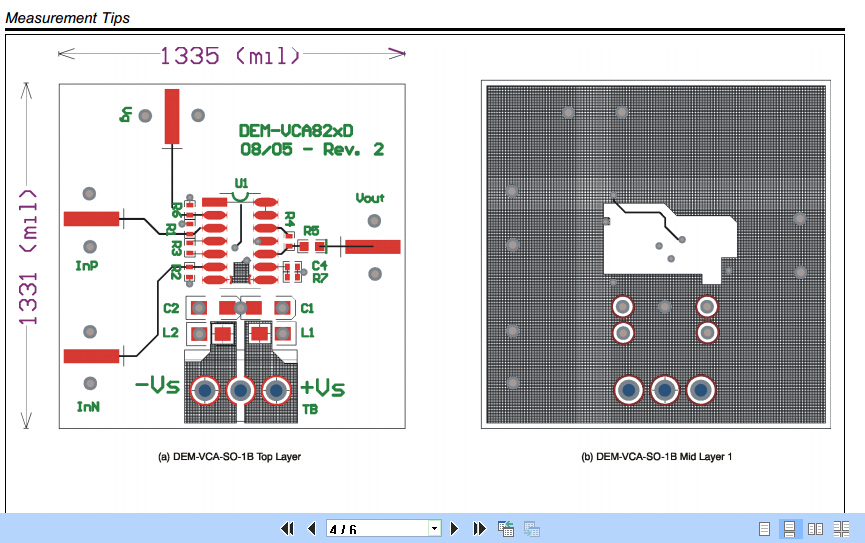The width and height of the screenshot is (865, 543).
Task: Click the DEM-VCA-SO-1B Mid Layer 1 board image
Action: point(656,254)
